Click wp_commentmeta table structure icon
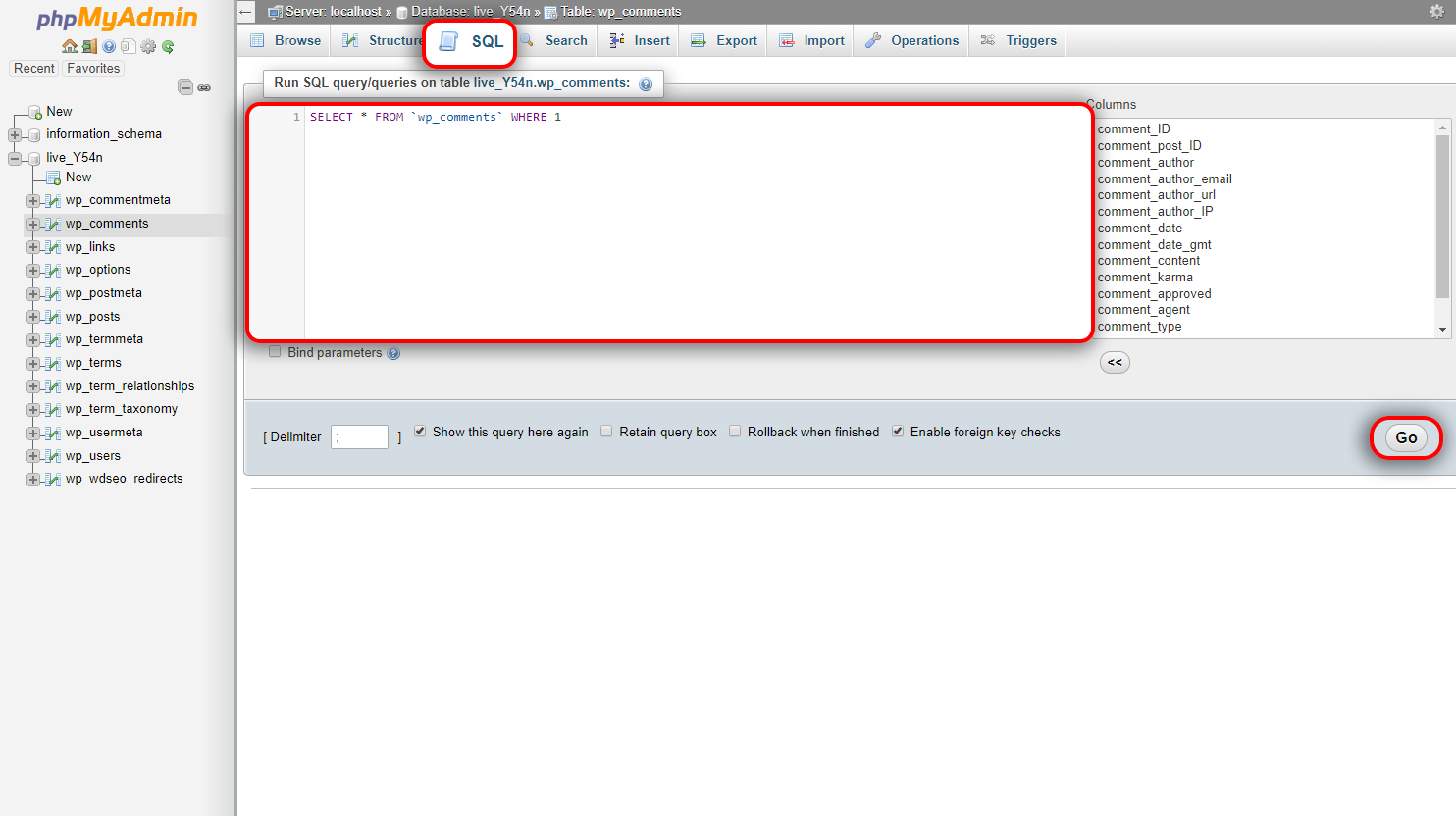The width and height of the screenshot is (1456, 816). pyautogui.click(x=54, y=200)
